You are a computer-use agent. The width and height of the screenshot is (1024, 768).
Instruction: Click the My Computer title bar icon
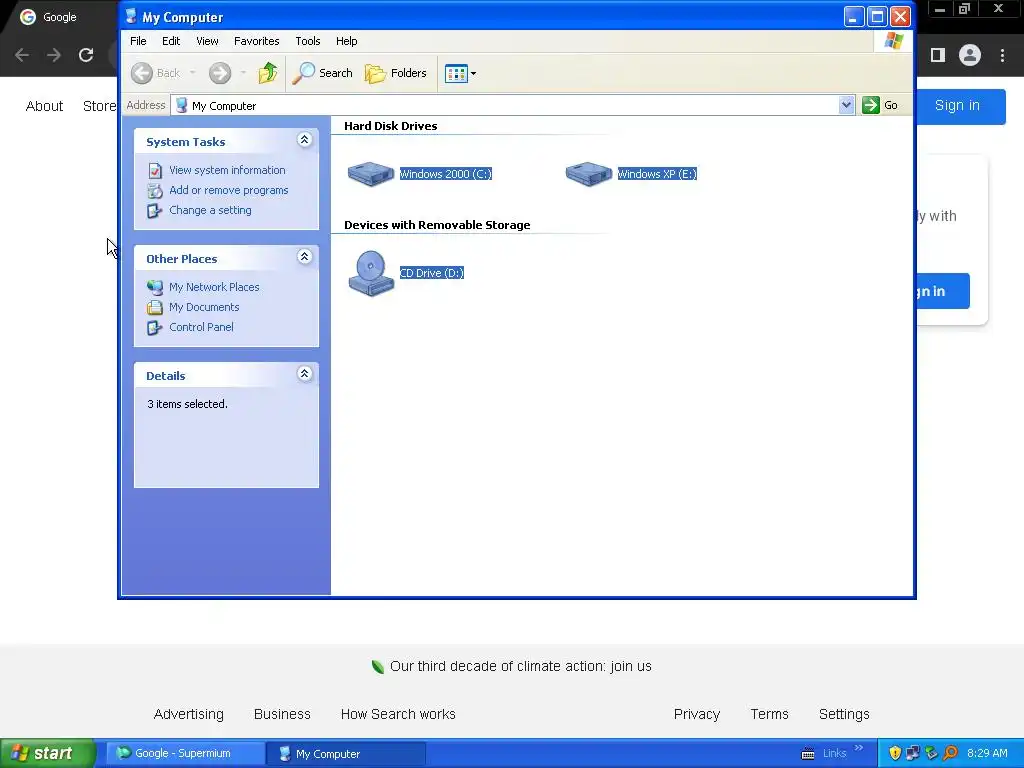pyautogui.click(x=131, y=17)
